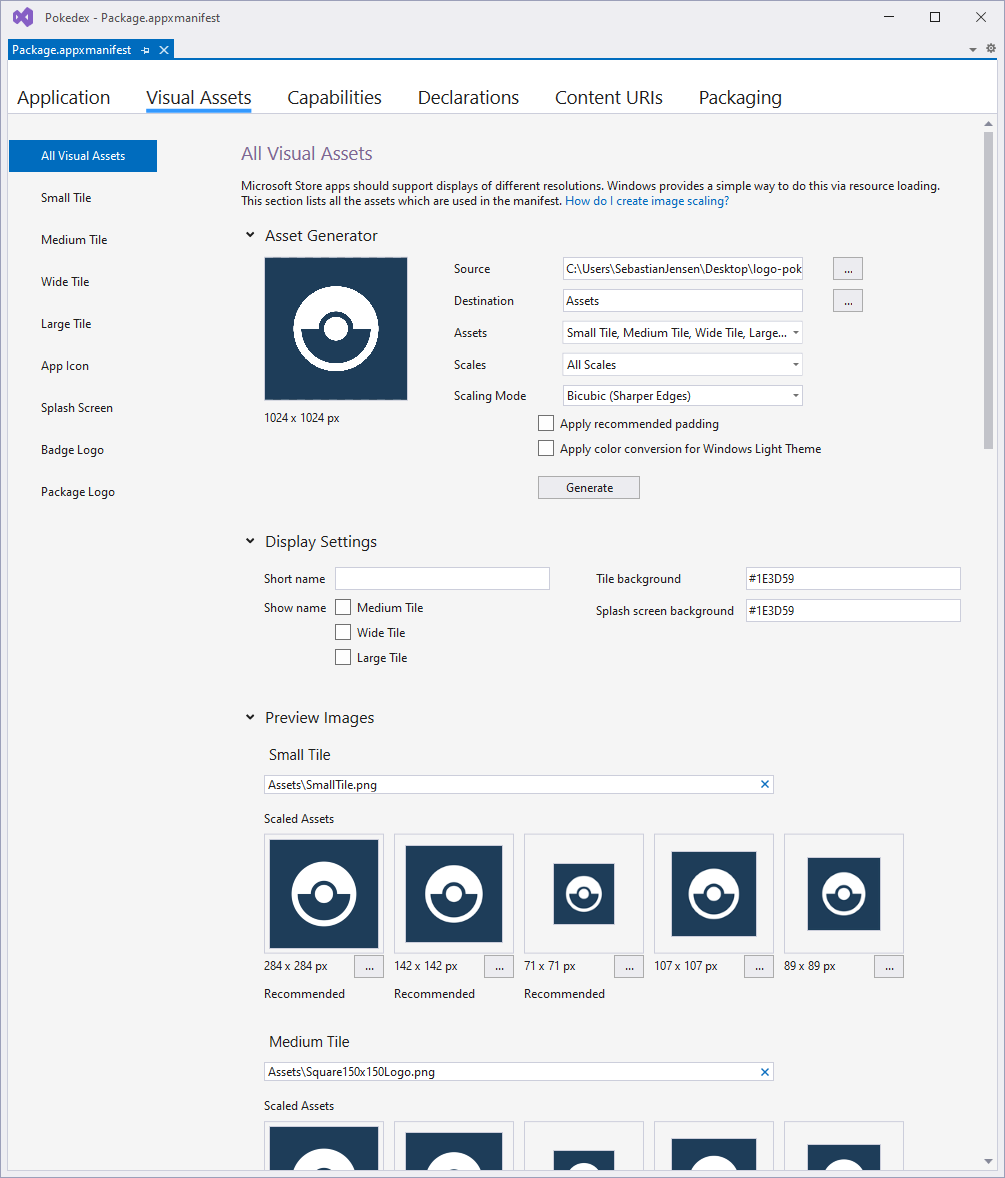This screenshot has width=1005, height=1178.
Task: Switch to the Capabilities tab
Action: click(x=334, y=98)
